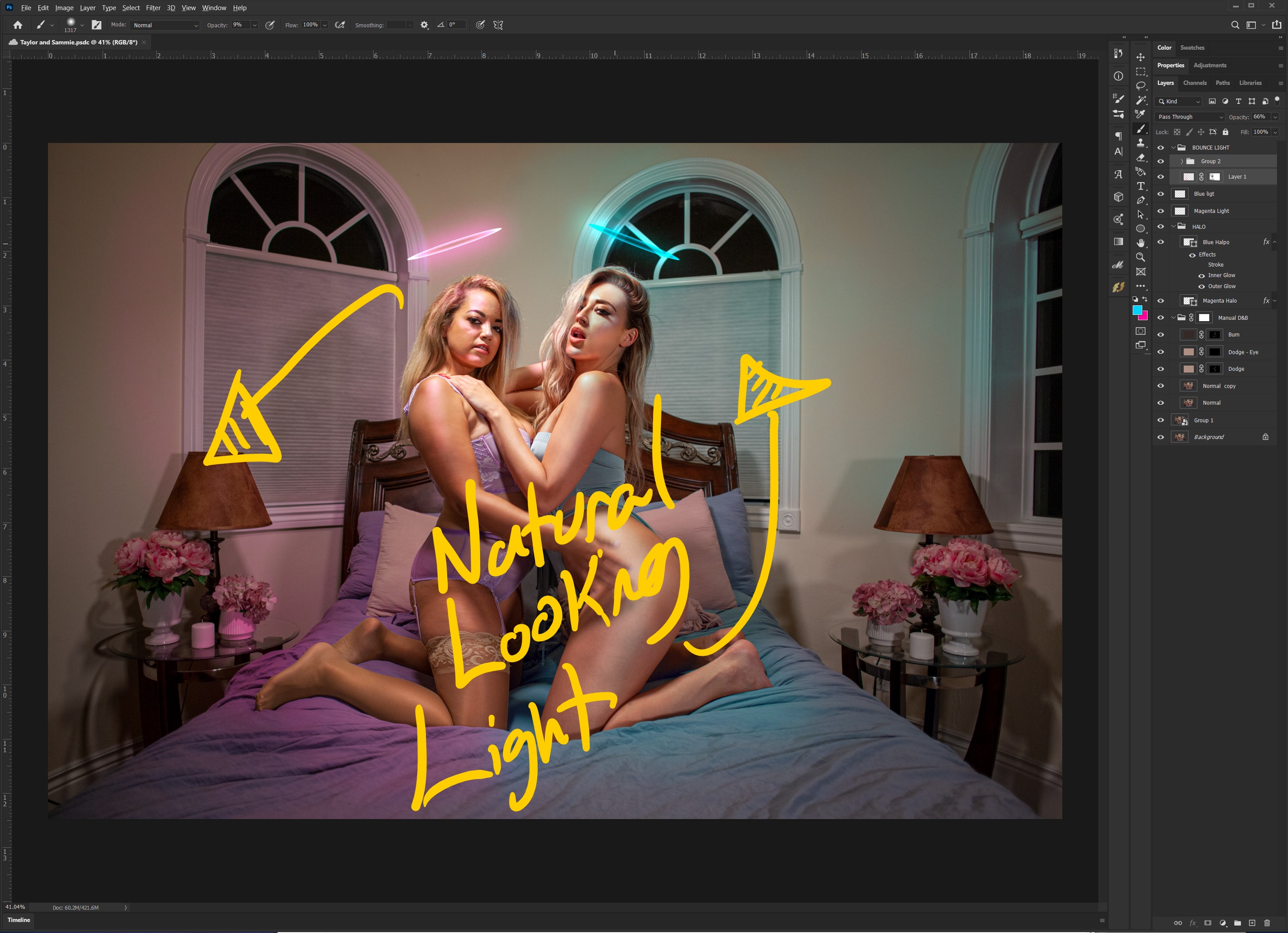This screenshot has width=1288, height=933.
Task: Collapse the HALO layer group
Action: click(1173, 227)
